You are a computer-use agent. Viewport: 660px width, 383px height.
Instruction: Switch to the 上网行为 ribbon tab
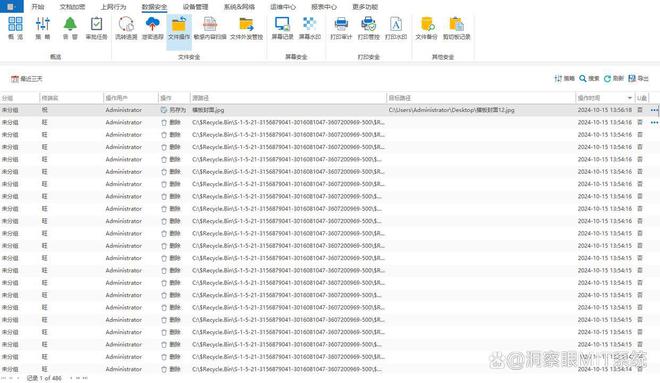(113, 7)
